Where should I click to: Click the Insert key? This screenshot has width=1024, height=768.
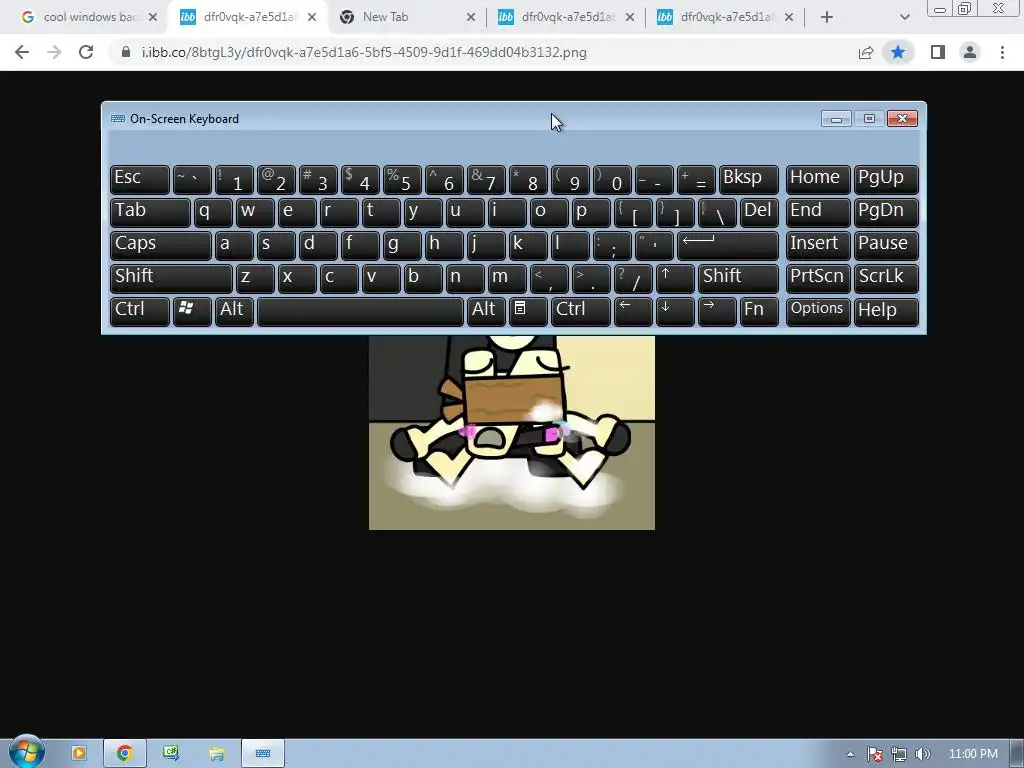(x=818, y=245)
